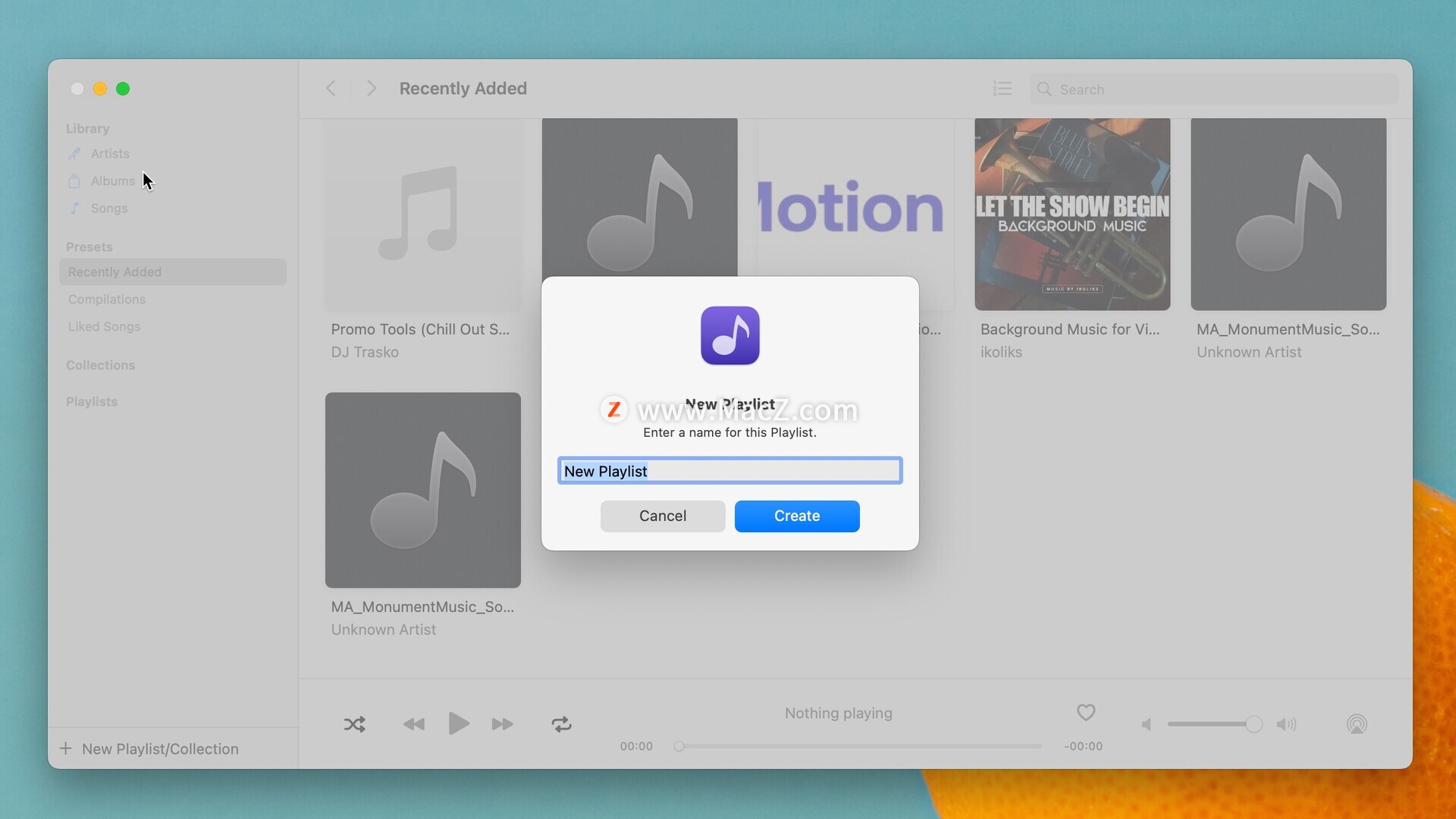
Task: Switch to list view icon
Action: [x=1003, y=89]
